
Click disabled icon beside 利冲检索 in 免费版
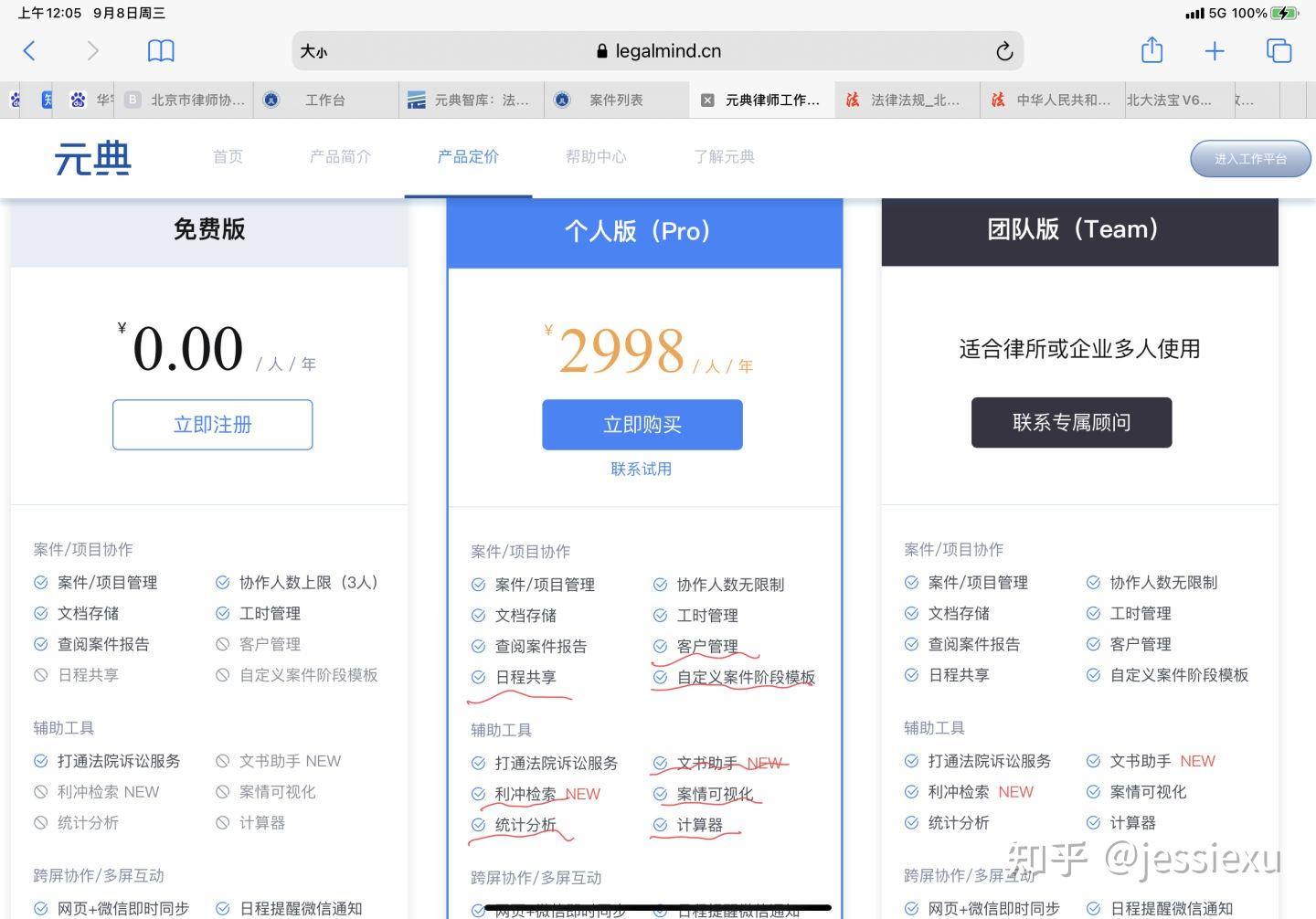click(x=40, y=792)
